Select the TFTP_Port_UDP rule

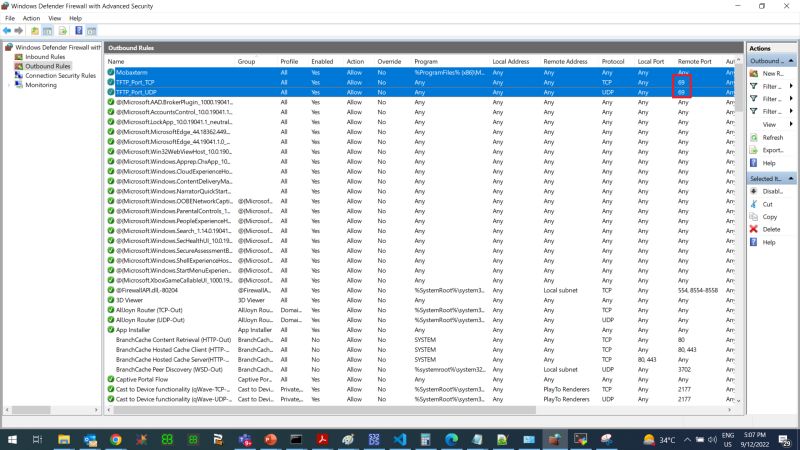click(x=420, y=92)
